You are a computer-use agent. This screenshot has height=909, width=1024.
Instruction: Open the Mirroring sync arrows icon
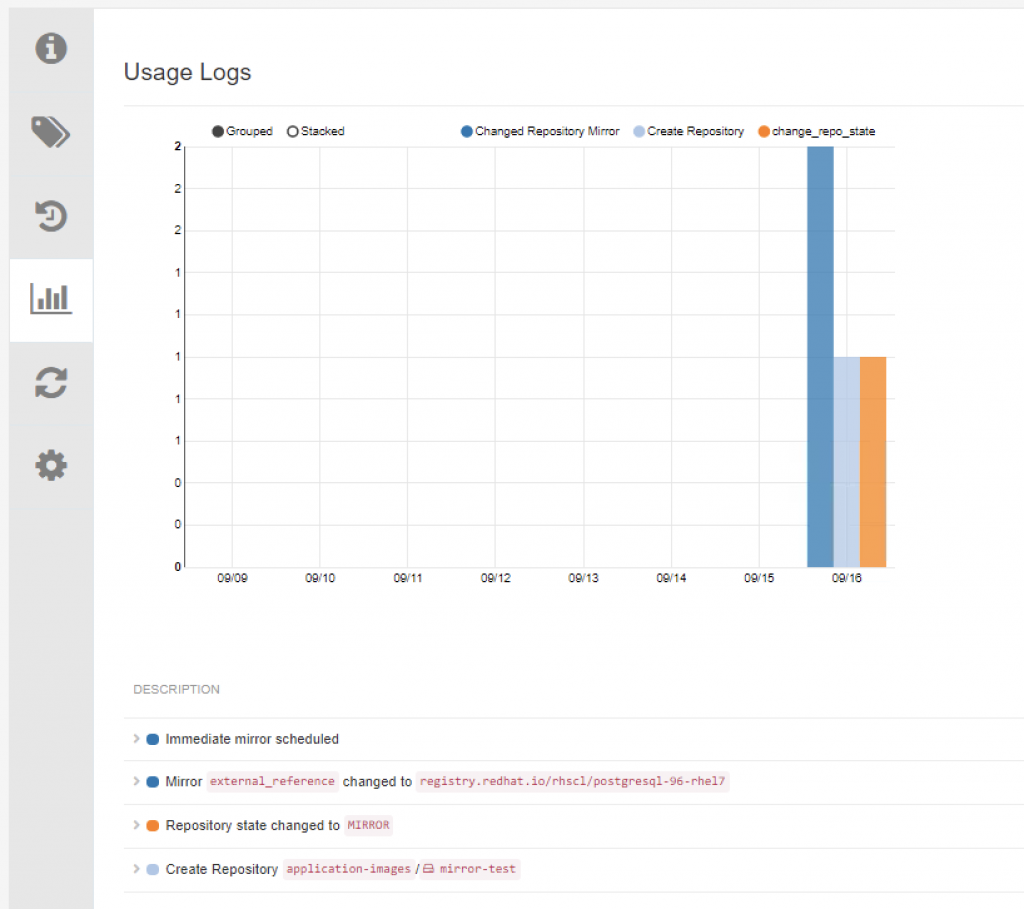coord(51,383)
